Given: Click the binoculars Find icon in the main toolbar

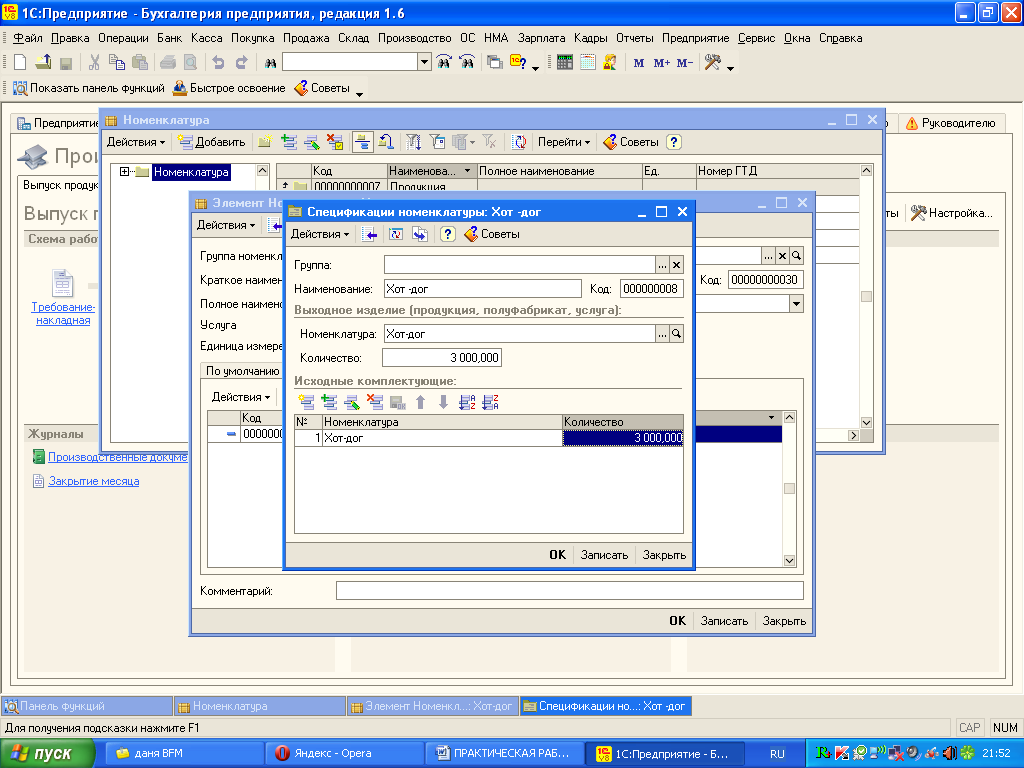Looking at the screenshot, I should (x=270, y=63).
